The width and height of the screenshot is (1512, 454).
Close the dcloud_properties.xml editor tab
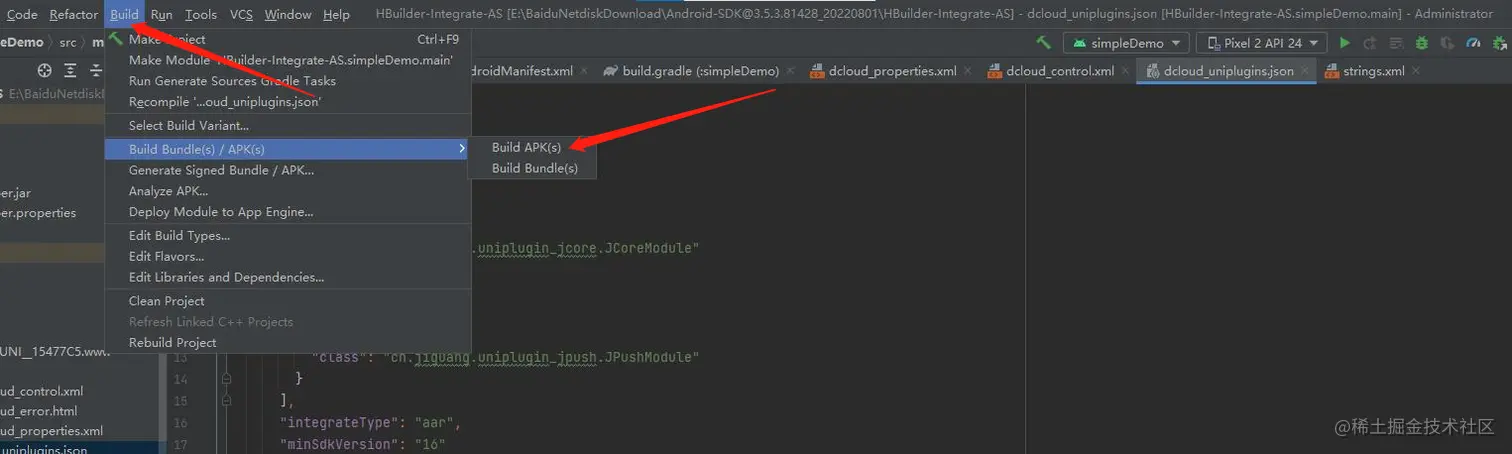pos(968,71)
